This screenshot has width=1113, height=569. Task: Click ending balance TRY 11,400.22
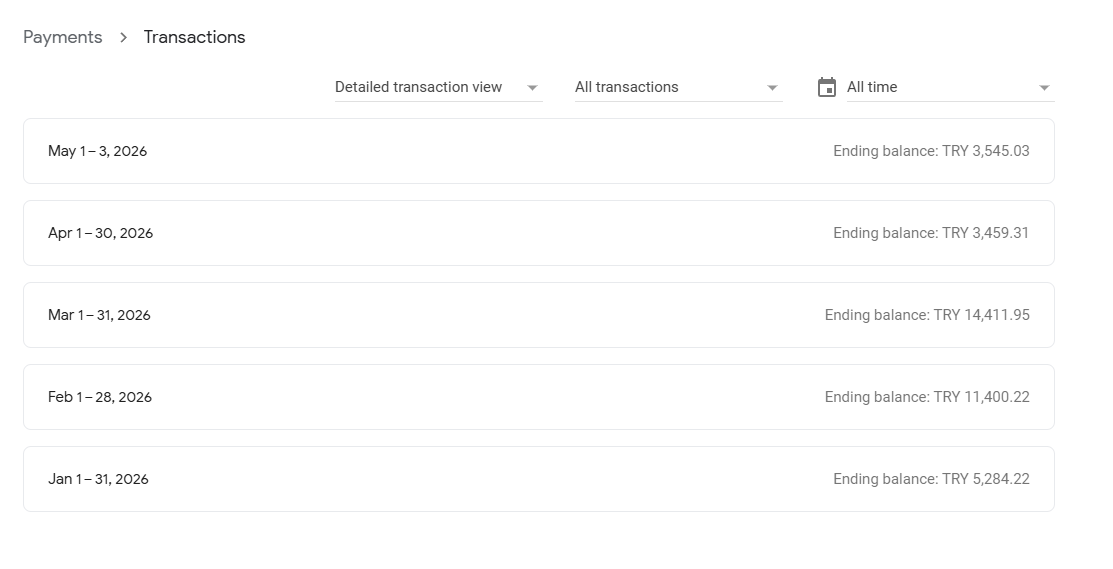click(x=927, y=397)
